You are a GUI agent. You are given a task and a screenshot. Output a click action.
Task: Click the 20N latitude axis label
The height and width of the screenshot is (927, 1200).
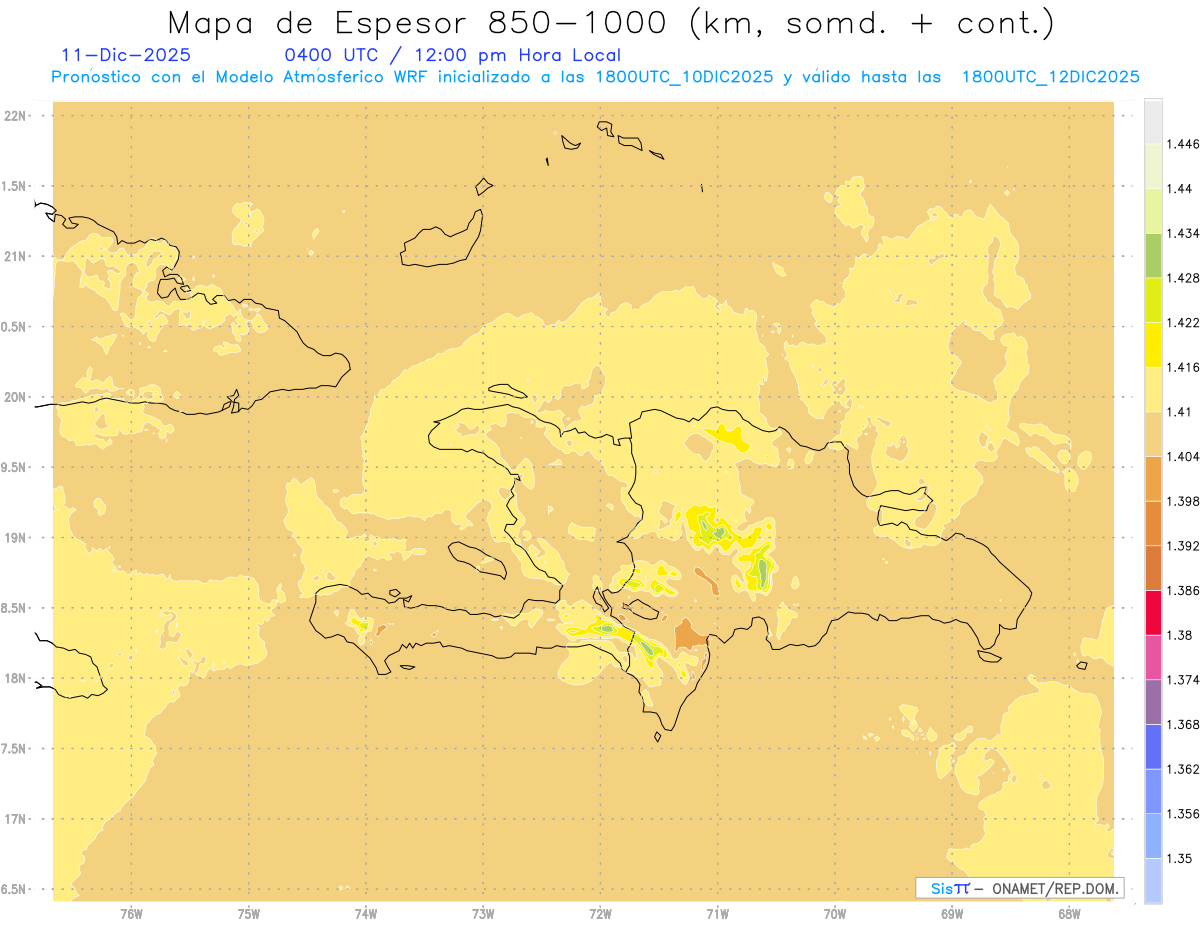click(x=15, y=397)
